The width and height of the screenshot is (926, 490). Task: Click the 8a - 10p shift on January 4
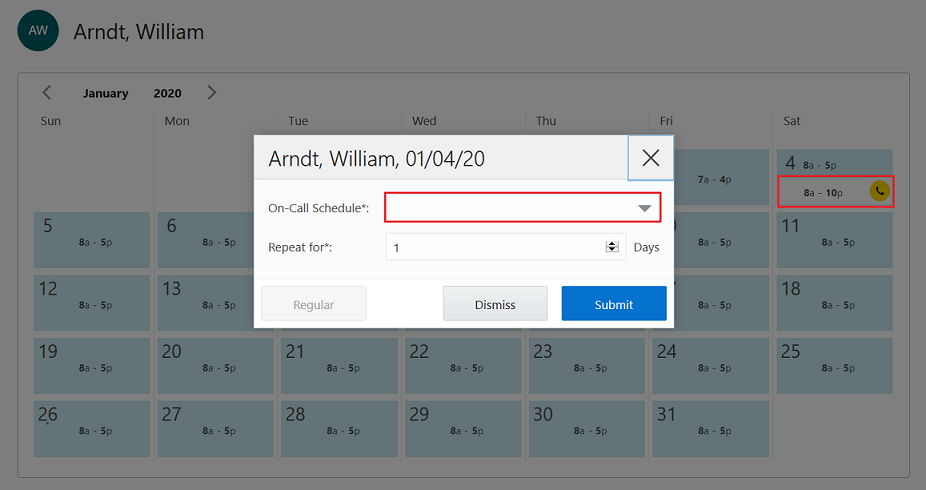tap(823, 192)
